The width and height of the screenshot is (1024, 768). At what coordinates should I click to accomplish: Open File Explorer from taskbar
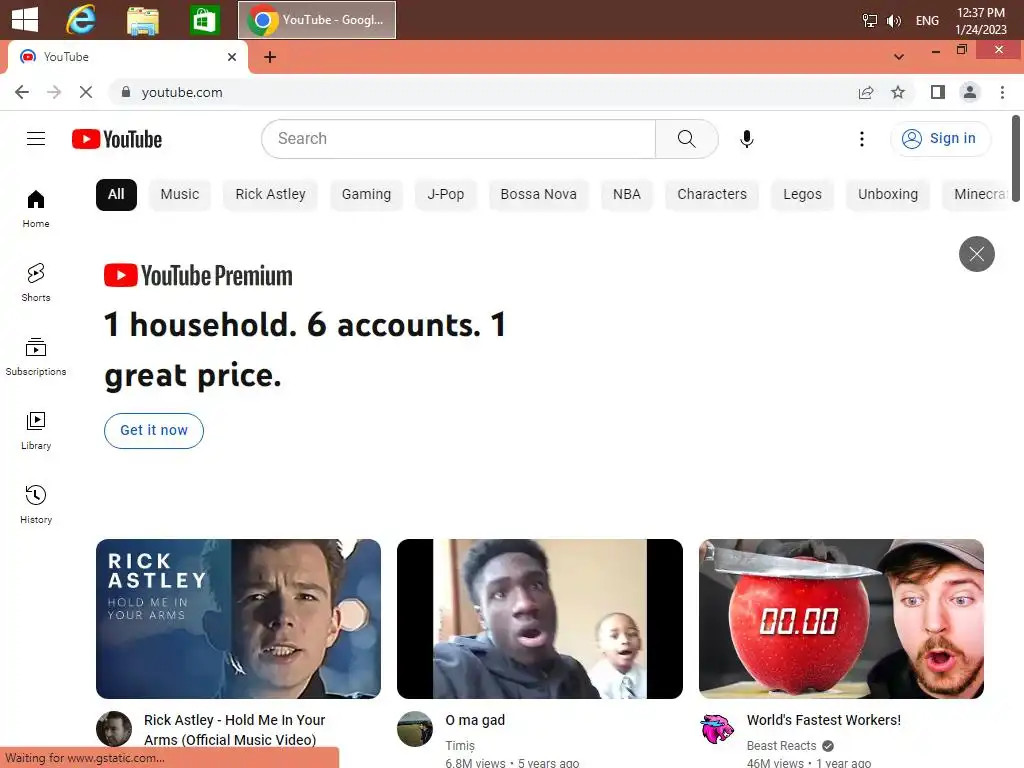143,20
